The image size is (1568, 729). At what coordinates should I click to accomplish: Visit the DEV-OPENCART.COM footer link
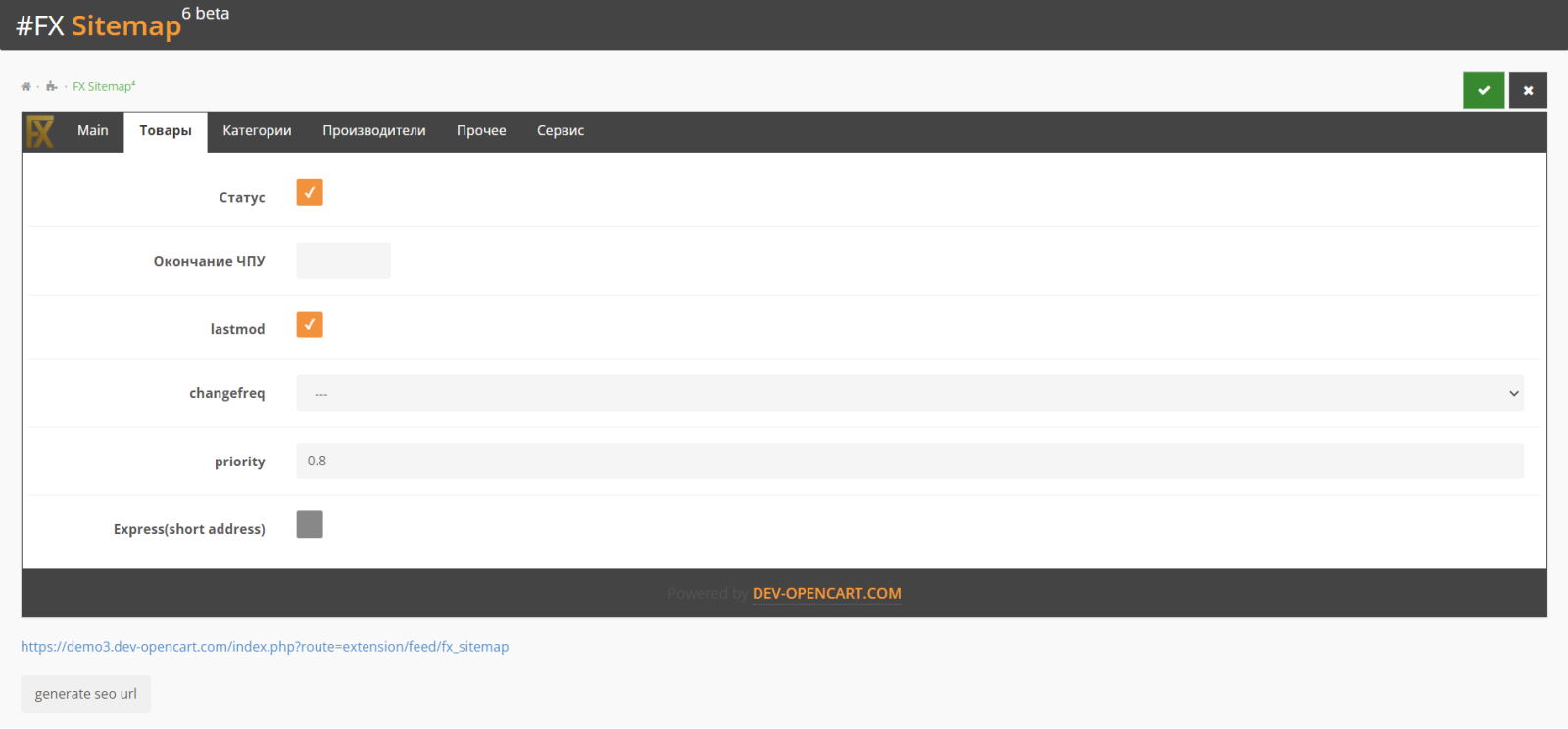tap(827, 594)
